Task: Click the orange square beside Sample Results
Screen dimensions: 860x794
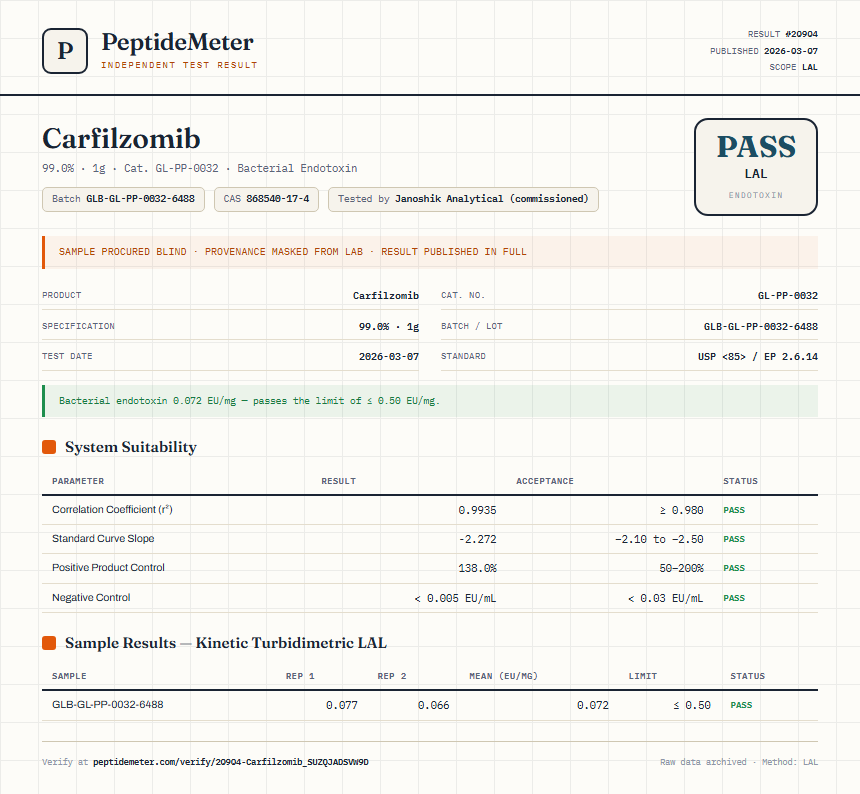Action: 49,643
